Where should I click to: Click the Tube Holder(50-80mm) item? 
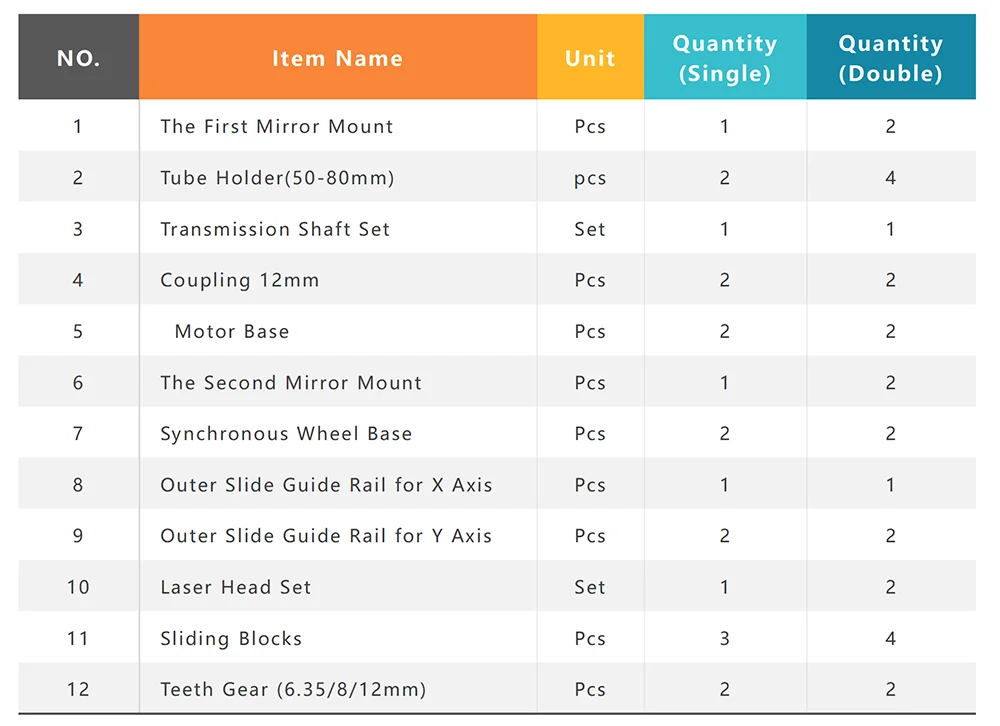(277, 178)
